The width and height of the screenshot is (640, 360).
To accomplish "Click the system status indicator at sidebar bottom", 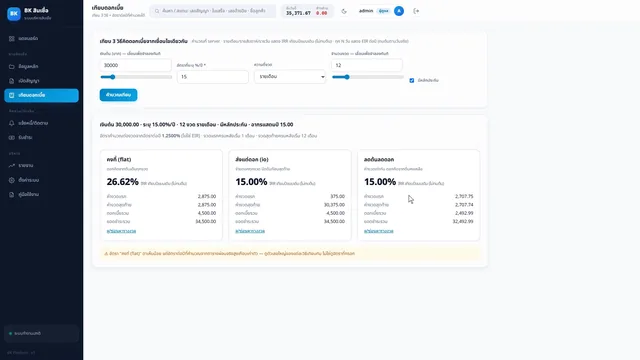I will [x=41, y=333].
